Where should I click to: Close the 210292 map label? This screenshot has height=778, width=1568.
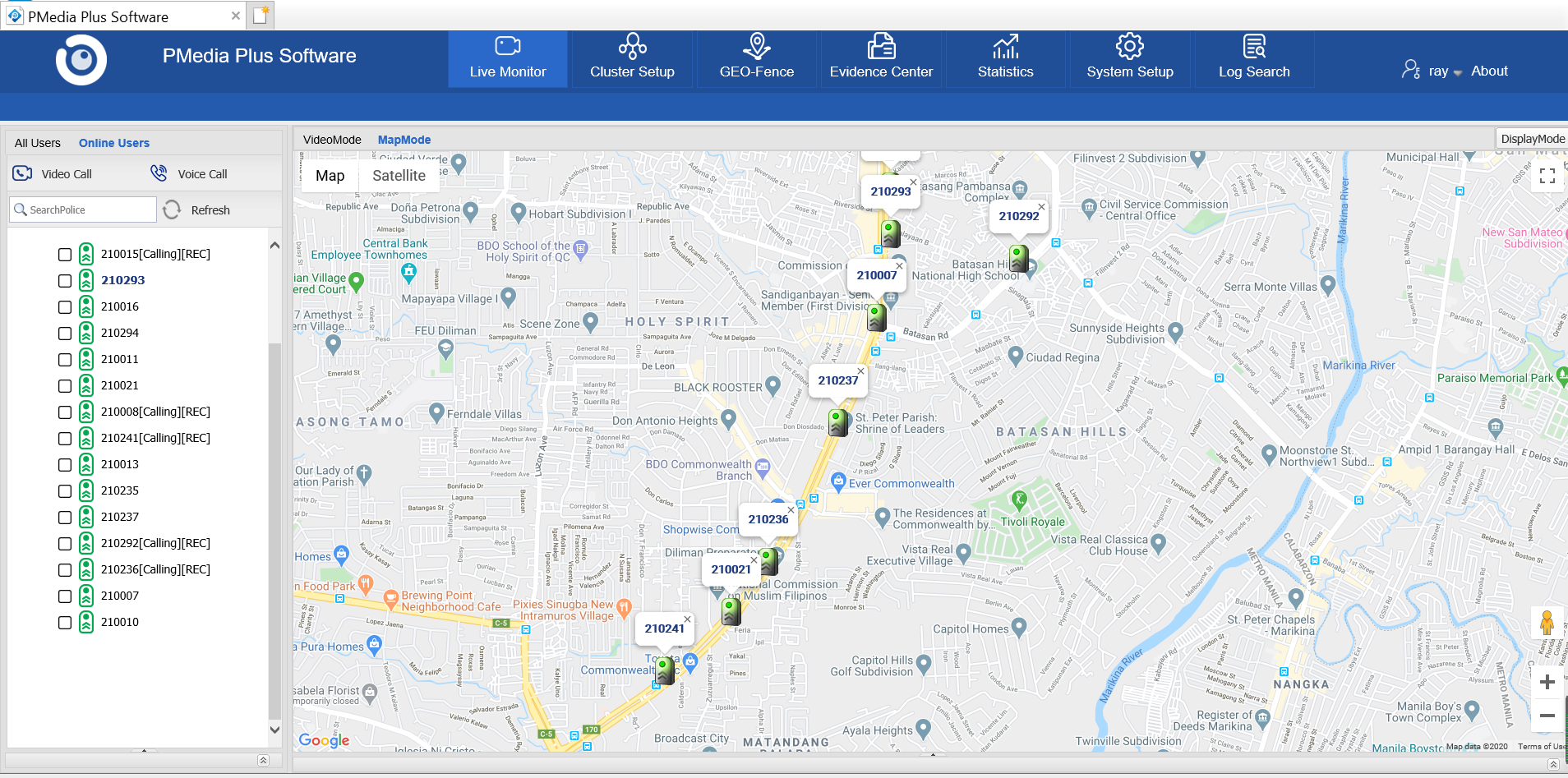pos(1041,207)
